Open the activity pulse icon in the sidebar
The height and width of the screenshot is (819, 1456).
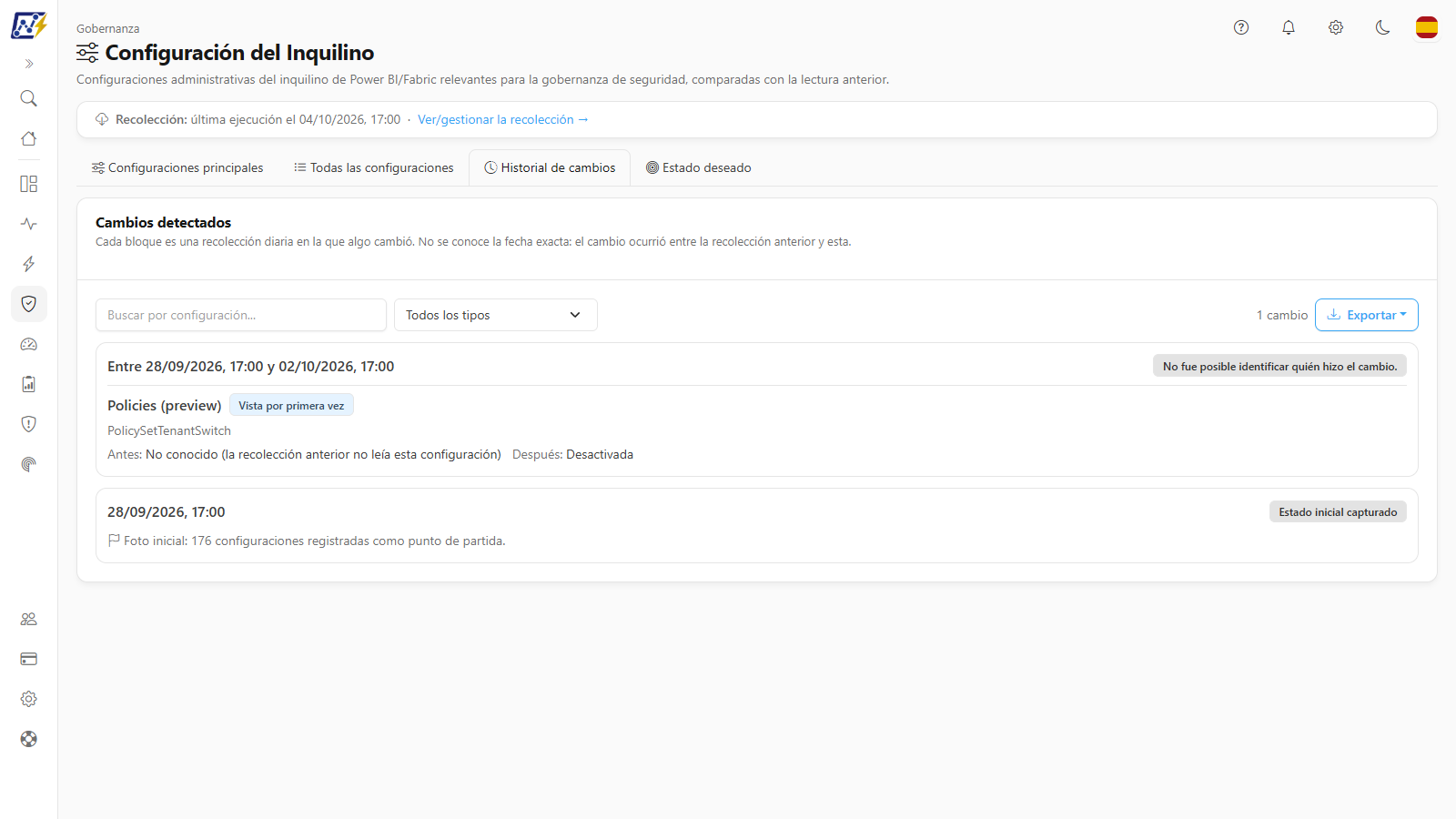[x=29, y=224]
